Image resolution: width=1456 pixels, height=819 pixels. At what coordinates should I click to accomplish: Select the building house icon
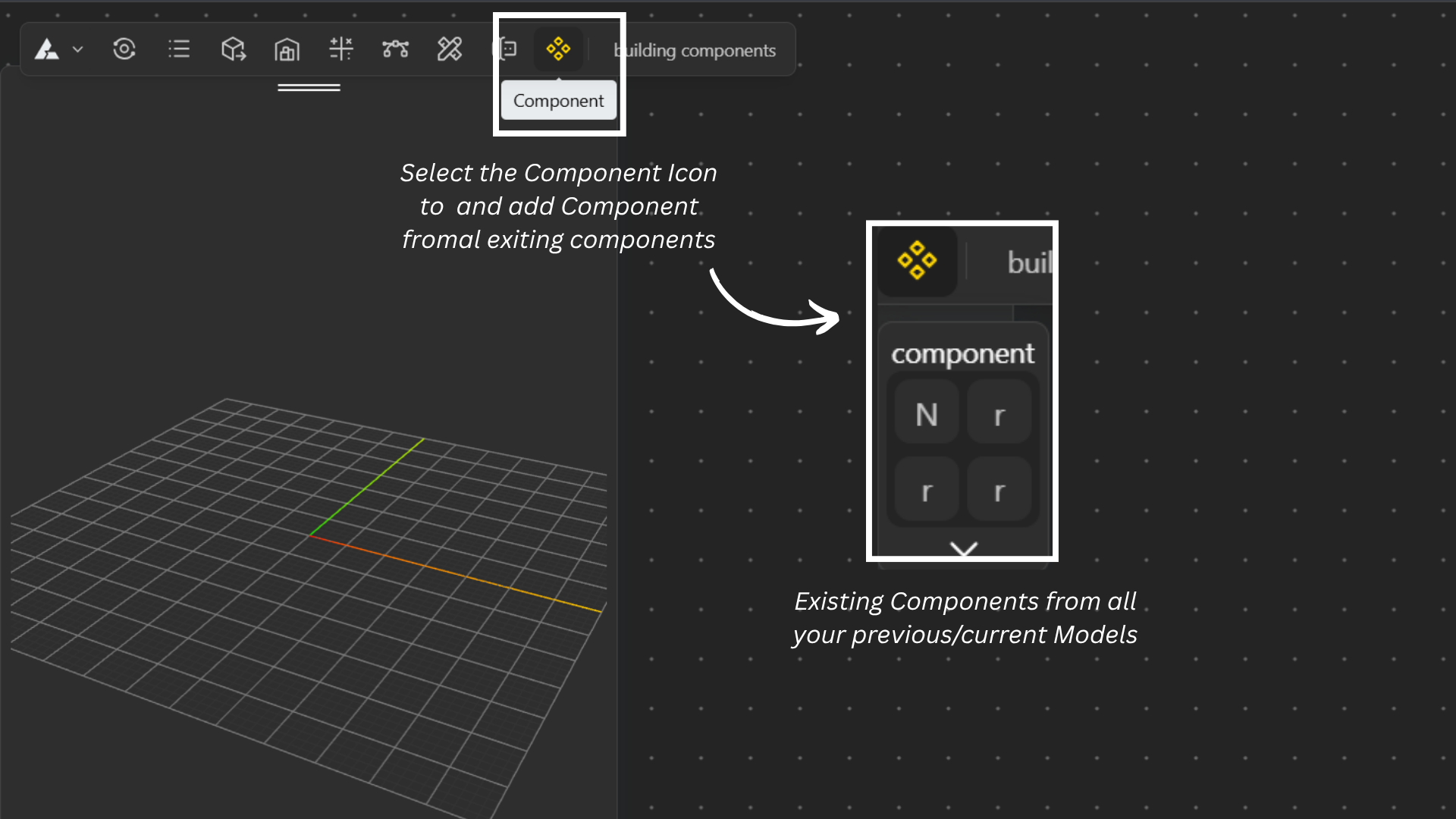[287, 51]
